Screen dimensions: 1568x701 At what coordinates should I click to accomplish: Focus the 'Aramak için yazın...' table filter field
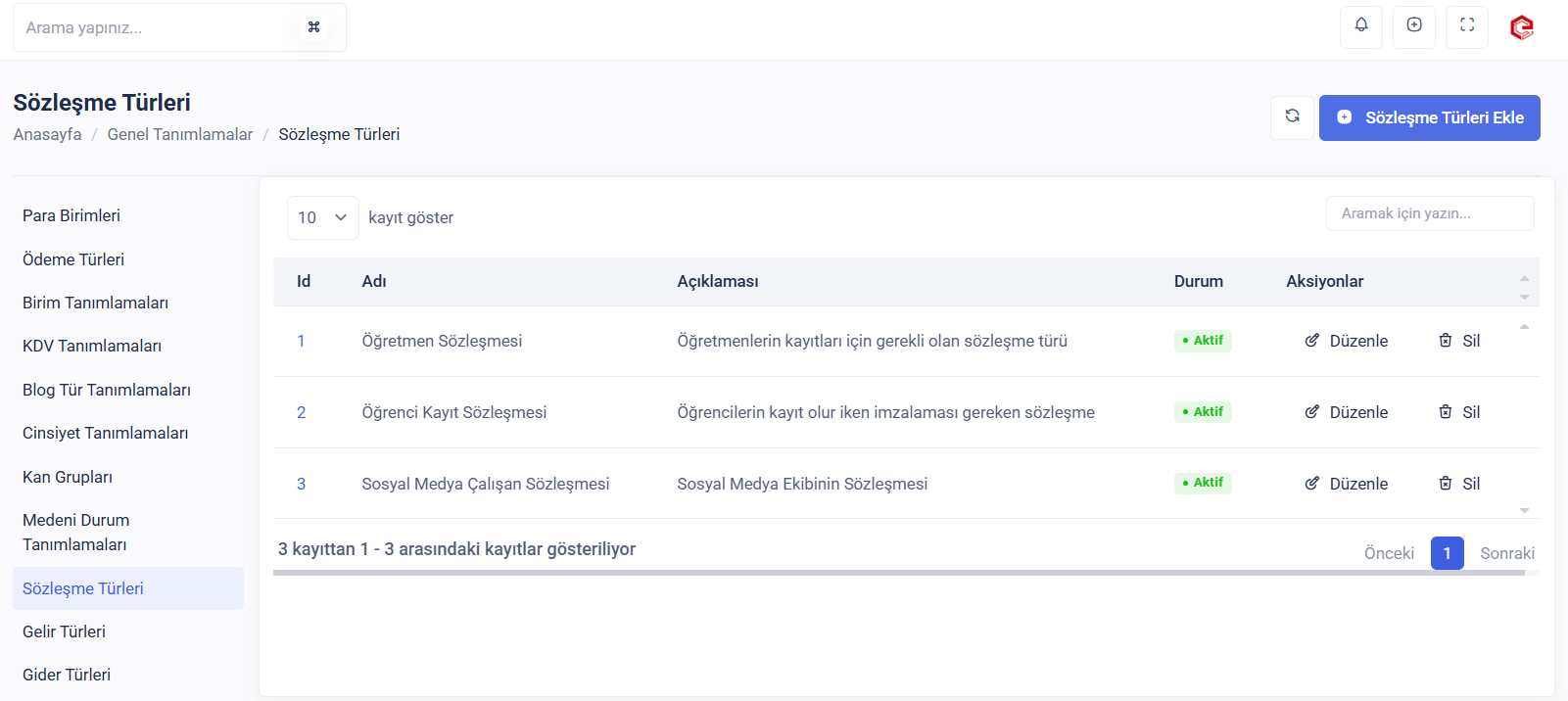pyautogui.click(x=1429, y=213)
